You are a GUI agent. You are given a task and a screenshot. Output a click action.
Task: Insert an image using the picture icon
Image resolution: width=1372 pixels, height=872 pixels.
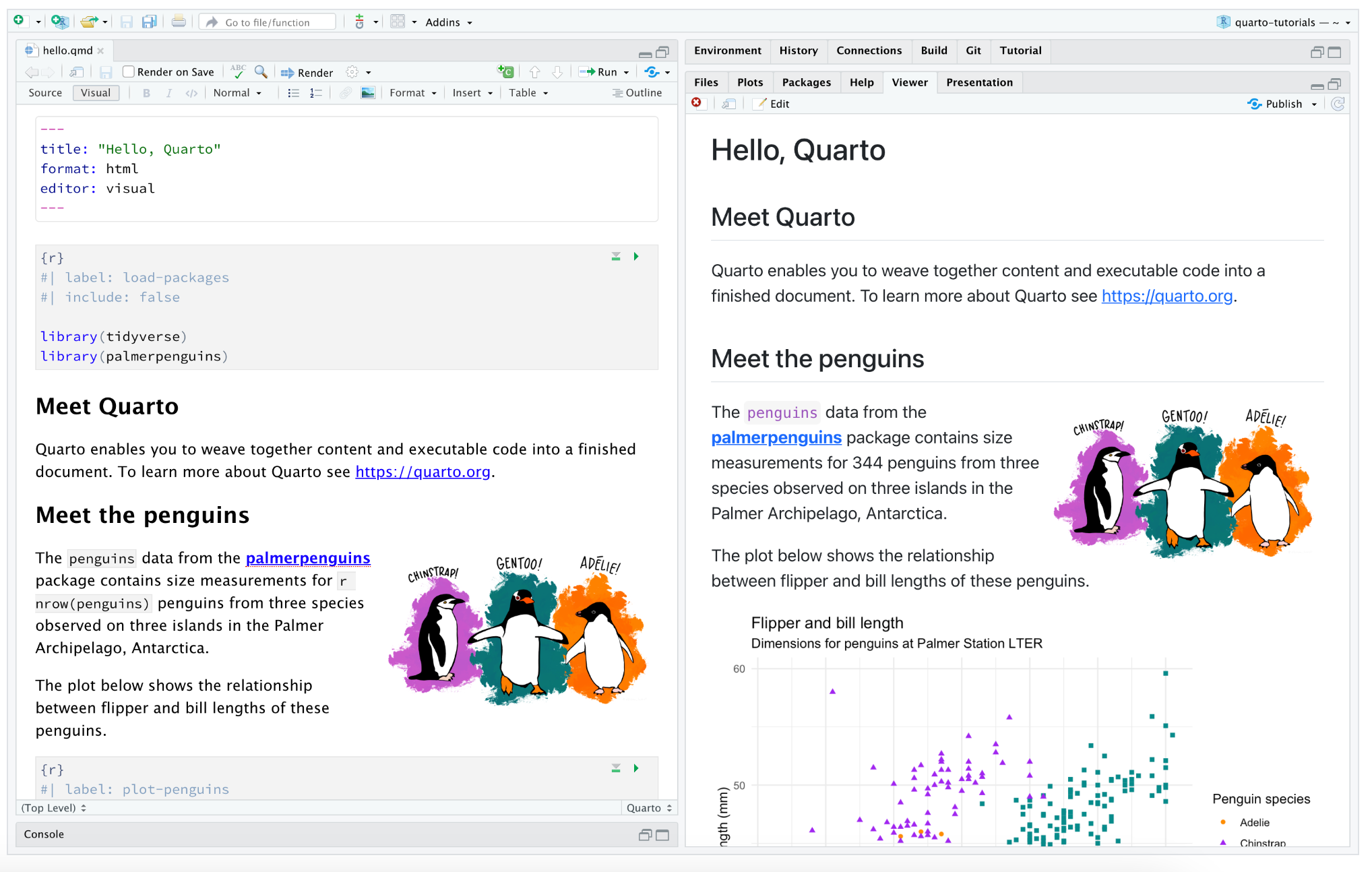pos(368,93)
